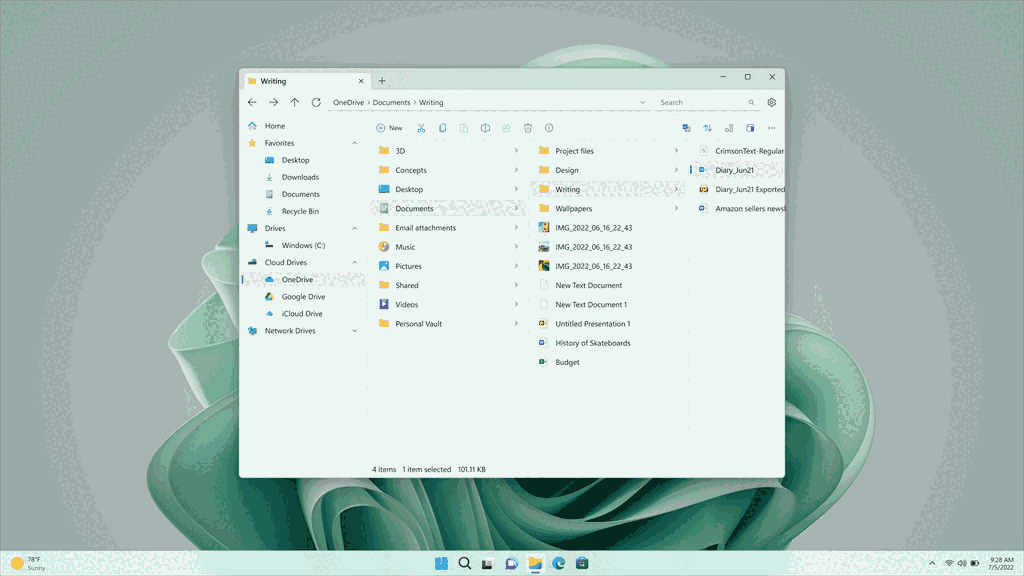The width and height of the screenshot is (1024, 576).
Task: Launch Microsoft Edge from the taskbar
Action: 559,563
